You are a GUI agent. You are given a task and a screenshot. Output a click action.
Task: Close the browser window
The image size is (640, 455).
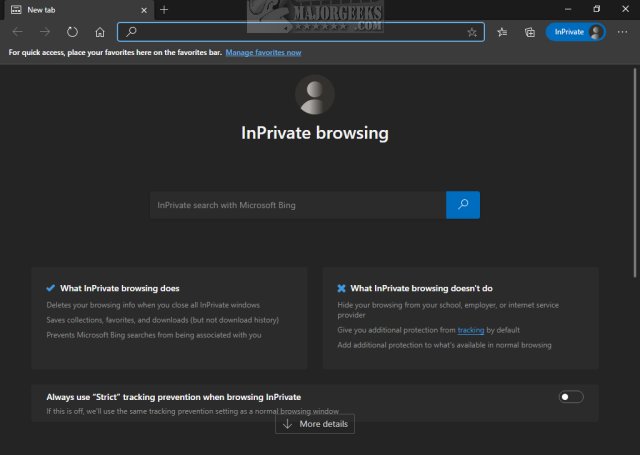(x=625, y=9)
